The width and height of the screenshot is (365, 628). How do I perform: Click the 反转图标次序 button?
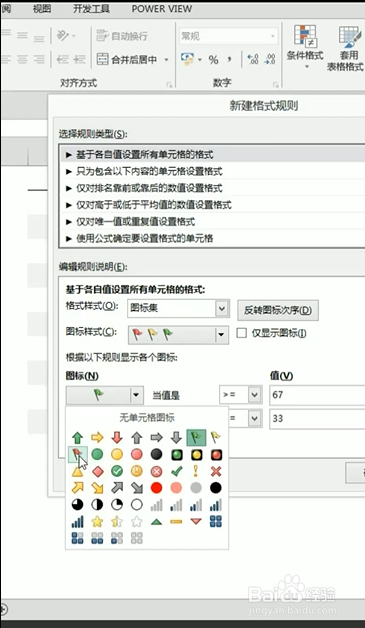coord(278,310)
